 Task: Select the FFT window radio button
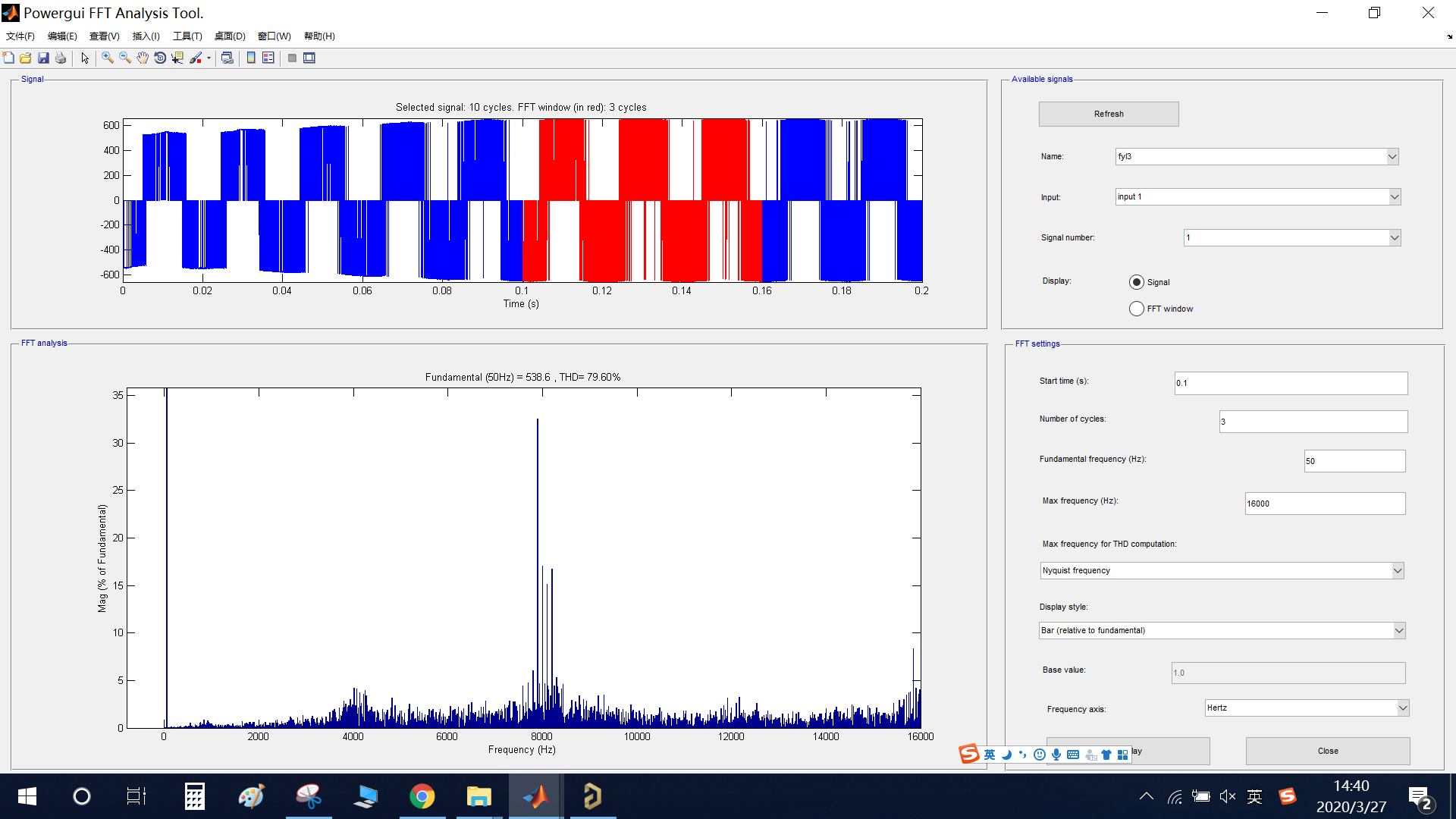tap(1136, 309)
